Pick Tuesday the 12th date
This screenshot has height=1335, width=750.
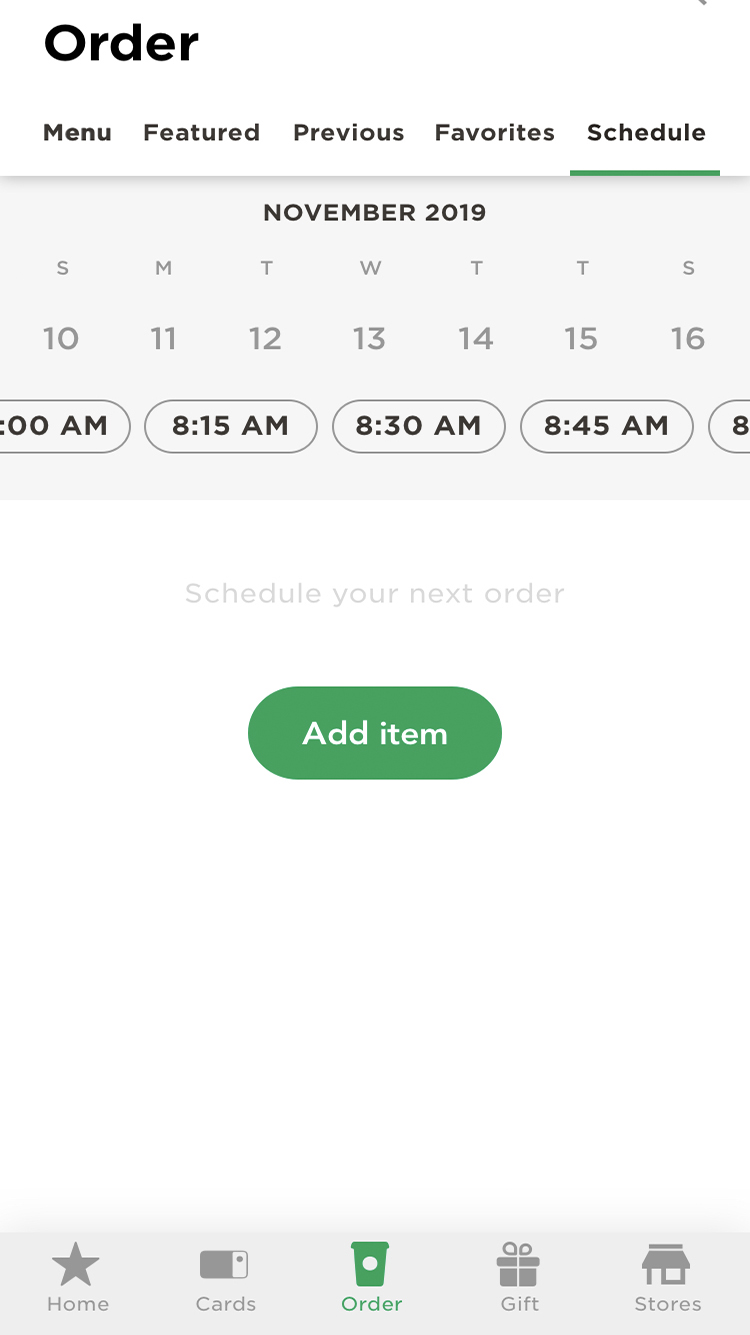click(x=266, y=339)
